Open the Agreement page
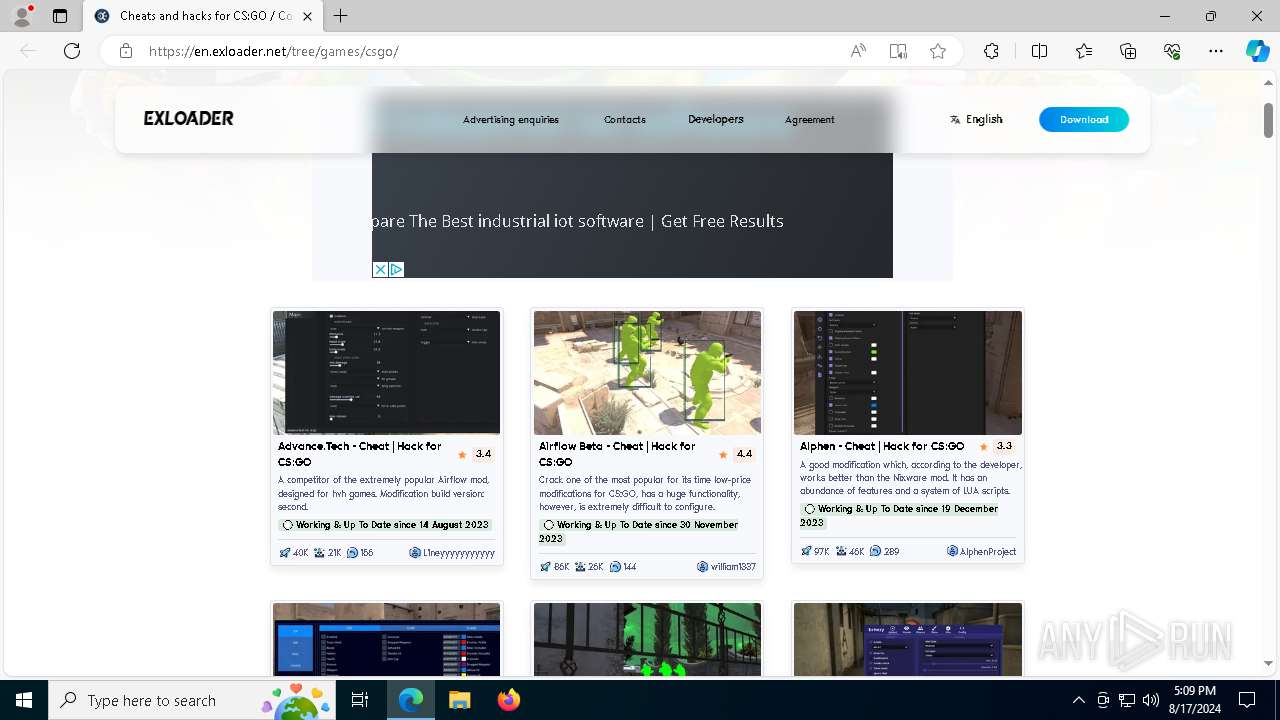This screenshot has height=720, width=1280. [810, 120]
